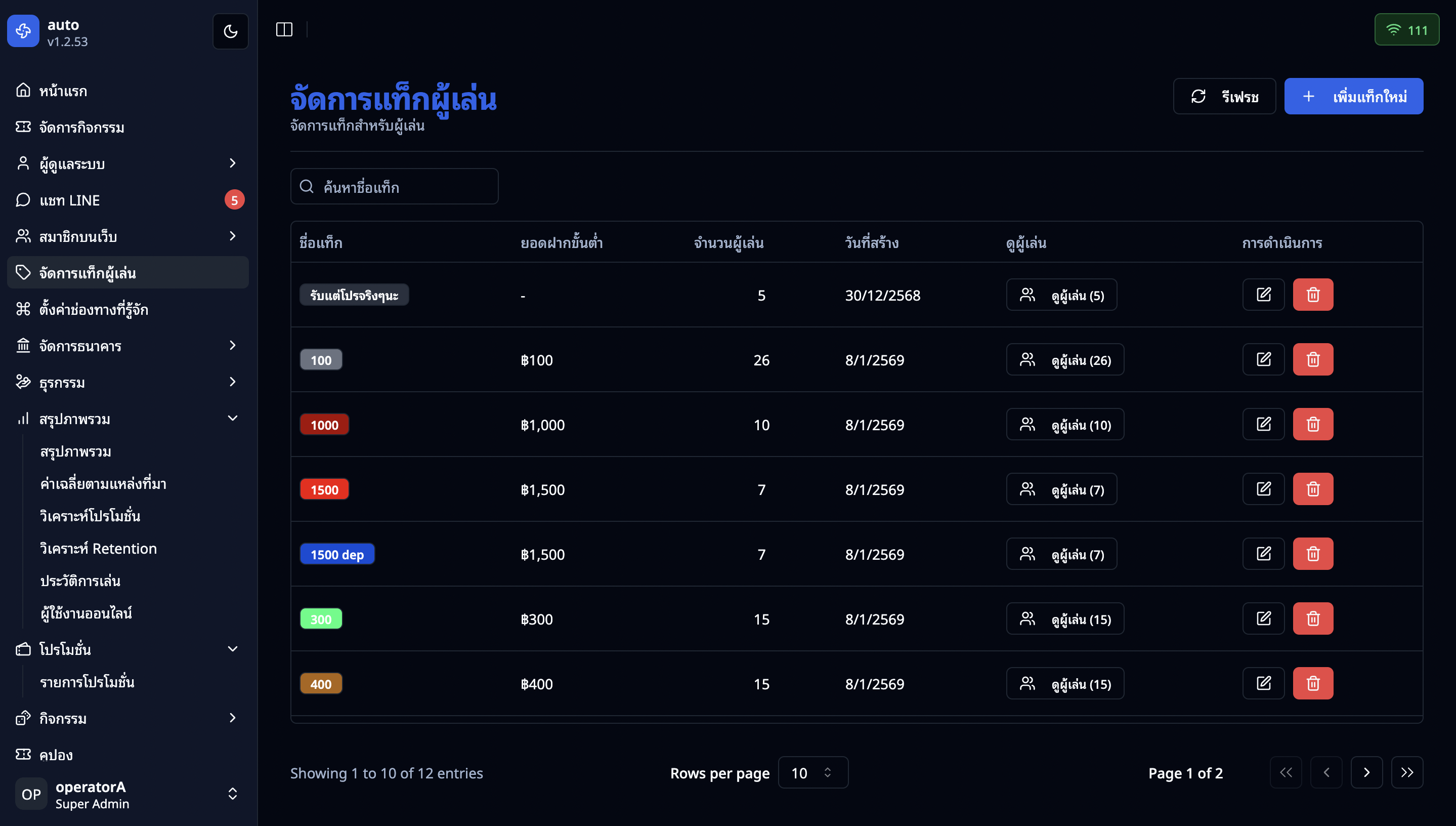Edit the "100" tag with pencil icon
1456x826 pixels.
tap(1263, 359)
